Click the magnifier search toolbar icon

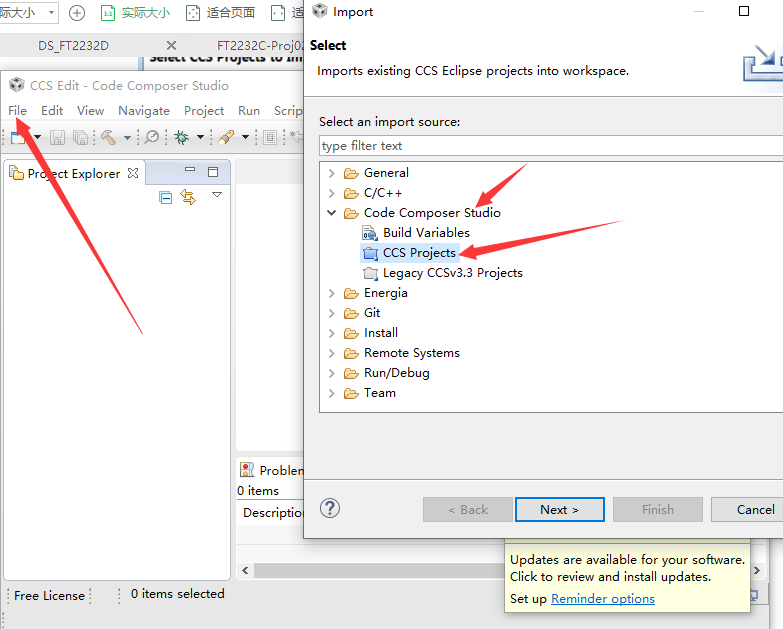tap(151, 137)
